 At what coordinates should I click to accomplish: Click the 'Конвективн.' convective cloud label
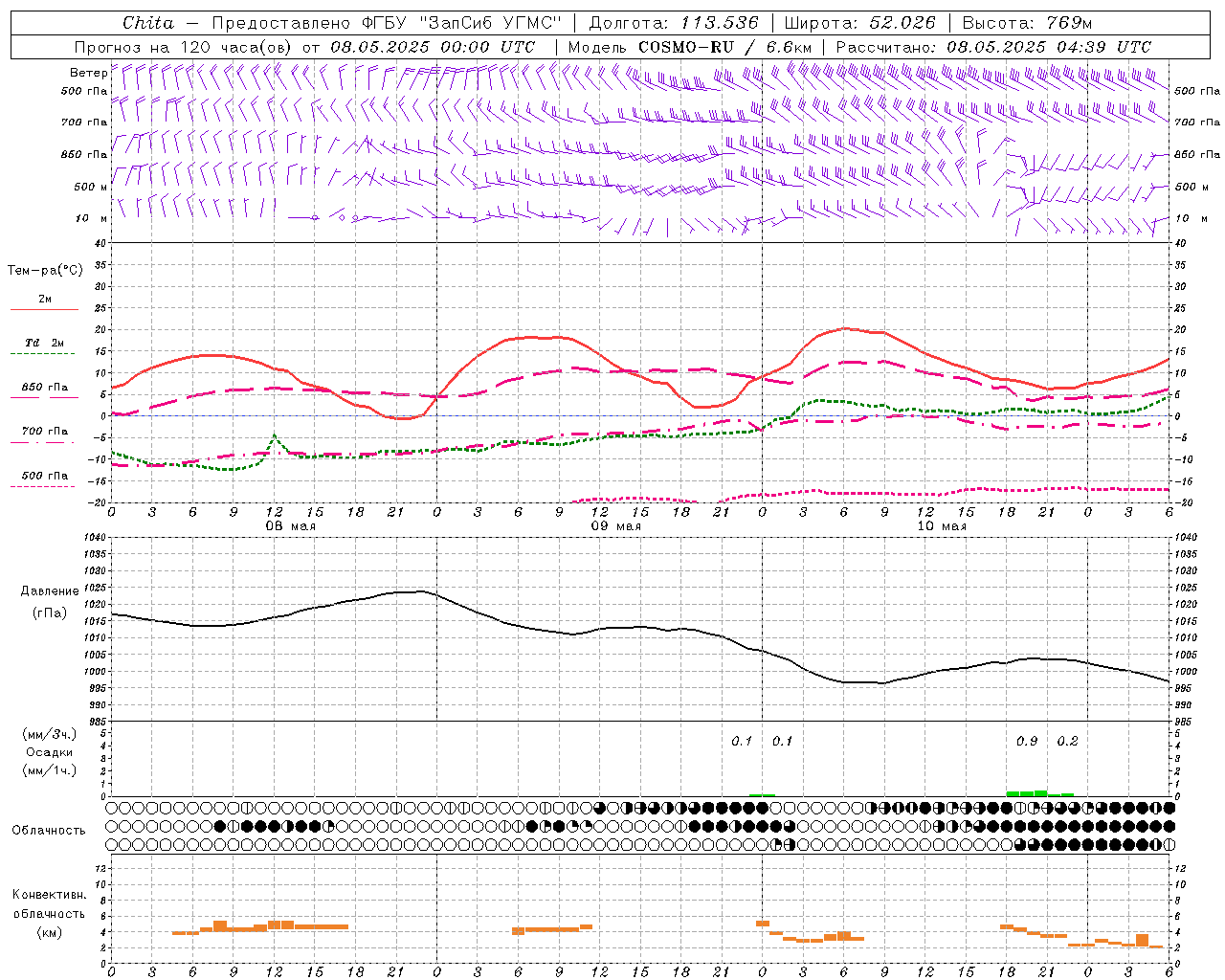[49, 895]
